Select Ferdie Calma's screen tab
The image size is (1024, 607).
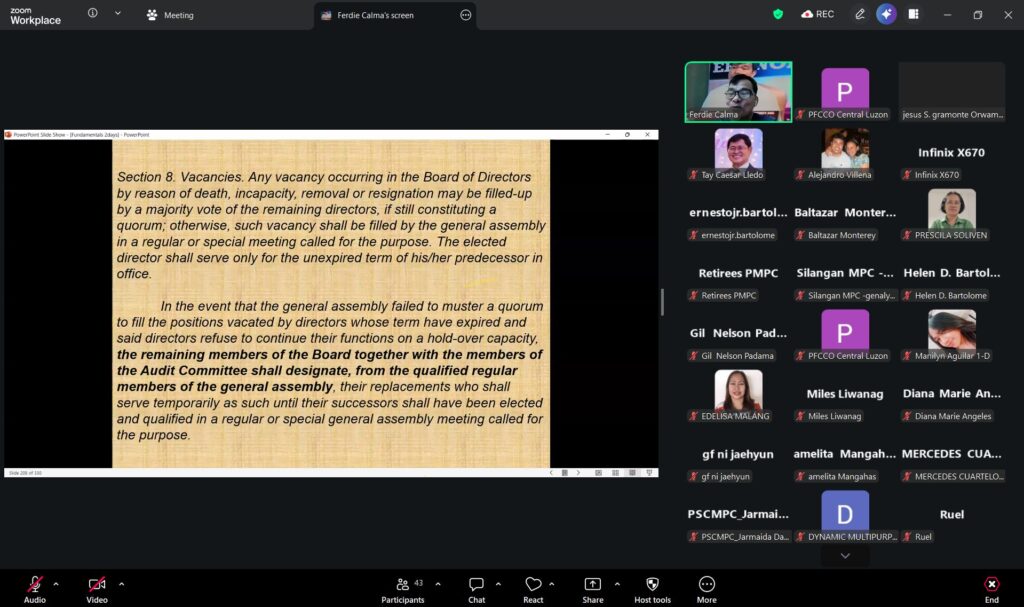click(x=375, y=15)
